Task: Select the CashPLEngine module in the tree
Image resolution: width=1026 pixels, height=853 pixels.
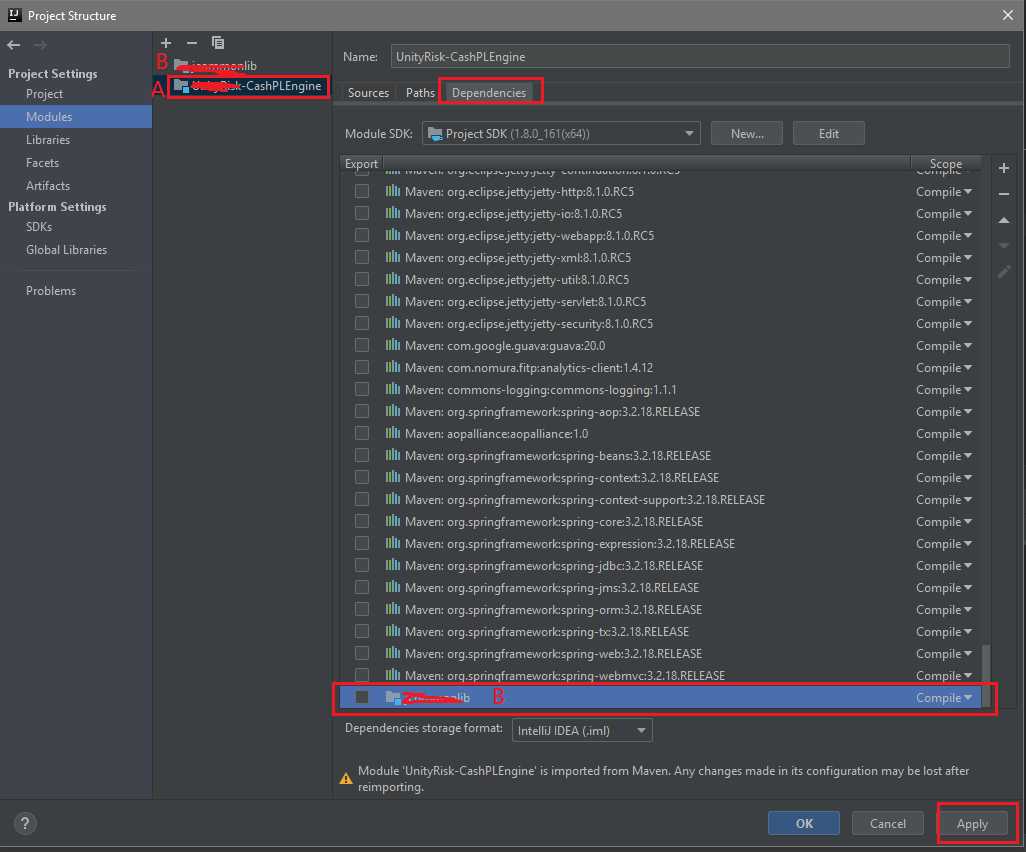Action: click(x=248, y=86)
